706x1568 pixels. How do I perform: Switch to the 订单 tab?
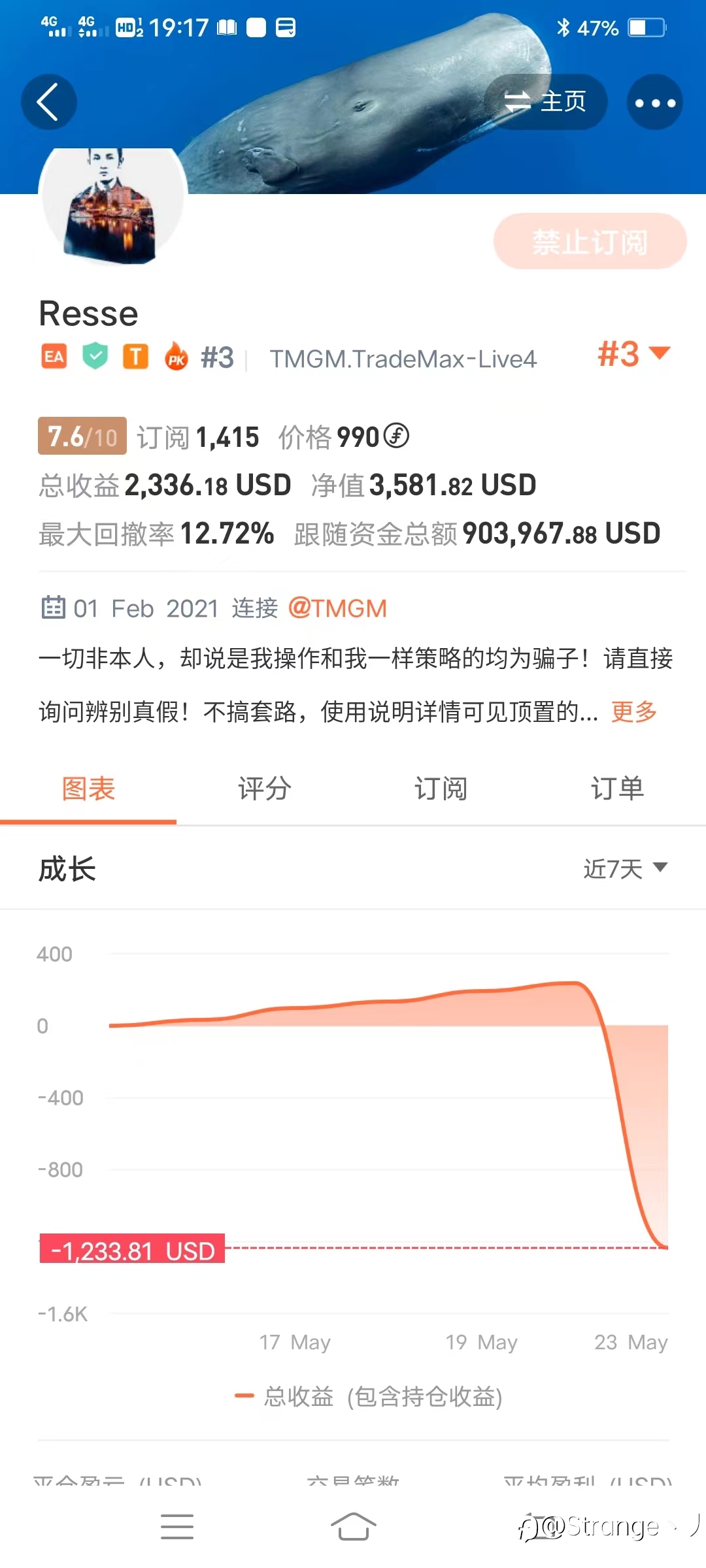click(618, 789)
